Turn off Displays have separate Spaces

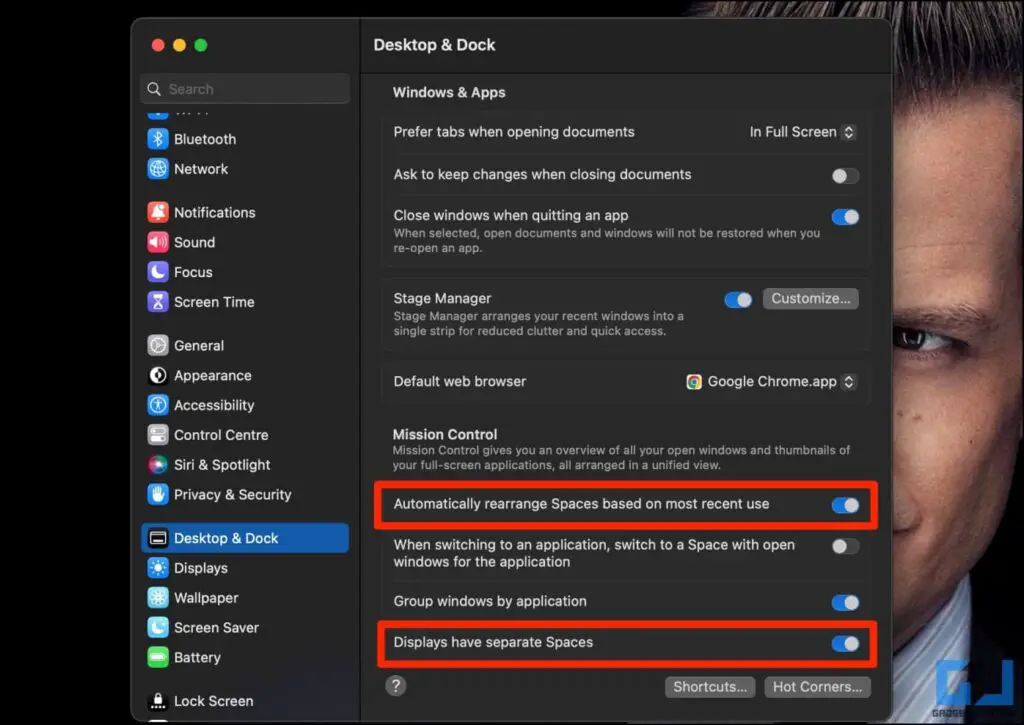click(845, 645)
